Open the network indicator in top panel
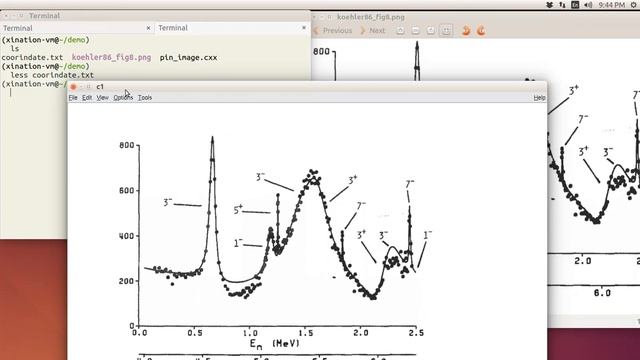This screenshot has width=640, height=360. (562, 5)
